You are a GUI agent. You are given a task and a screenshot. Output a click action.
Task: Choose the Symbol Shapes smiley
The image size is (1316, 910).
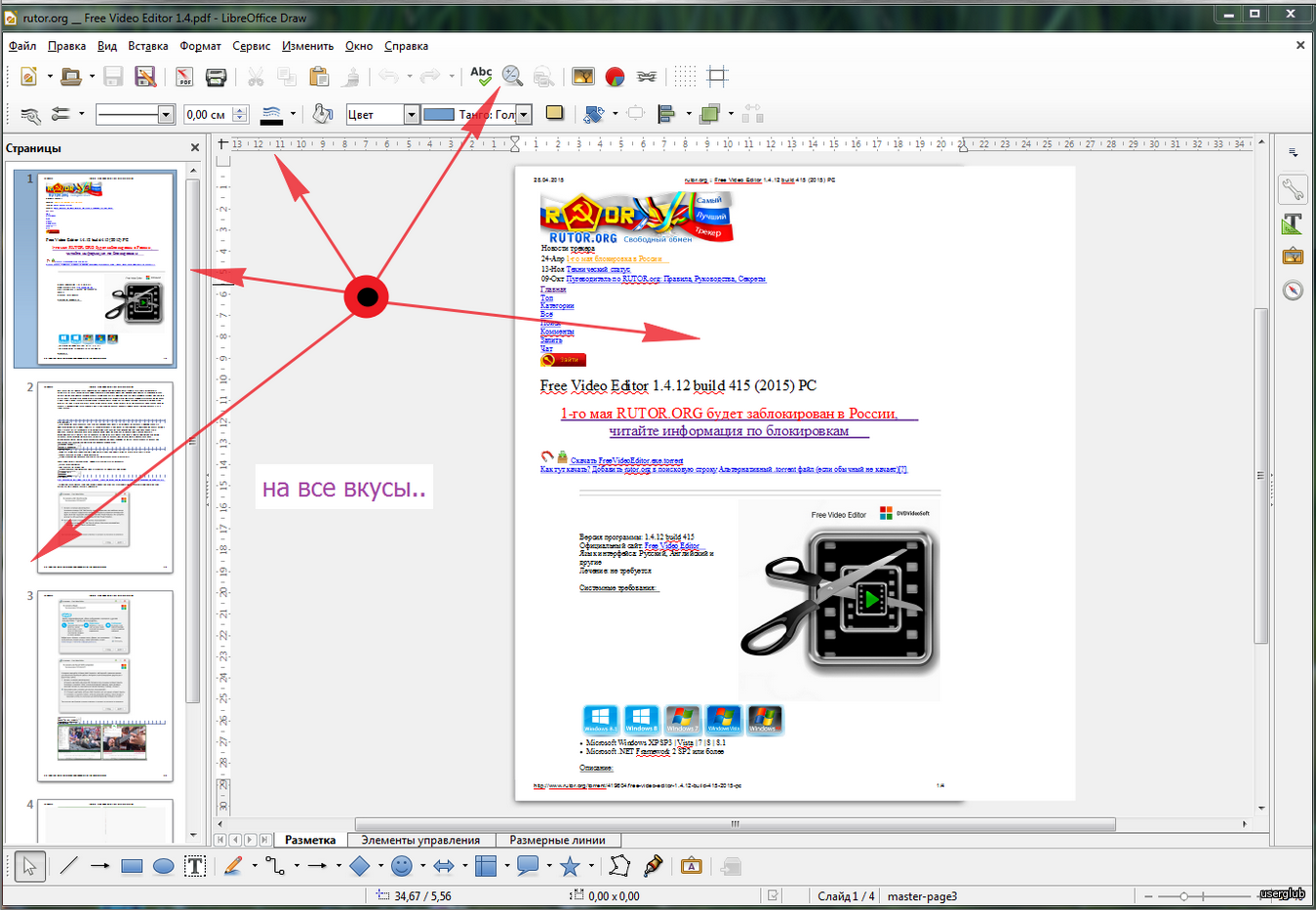(401, 865)
